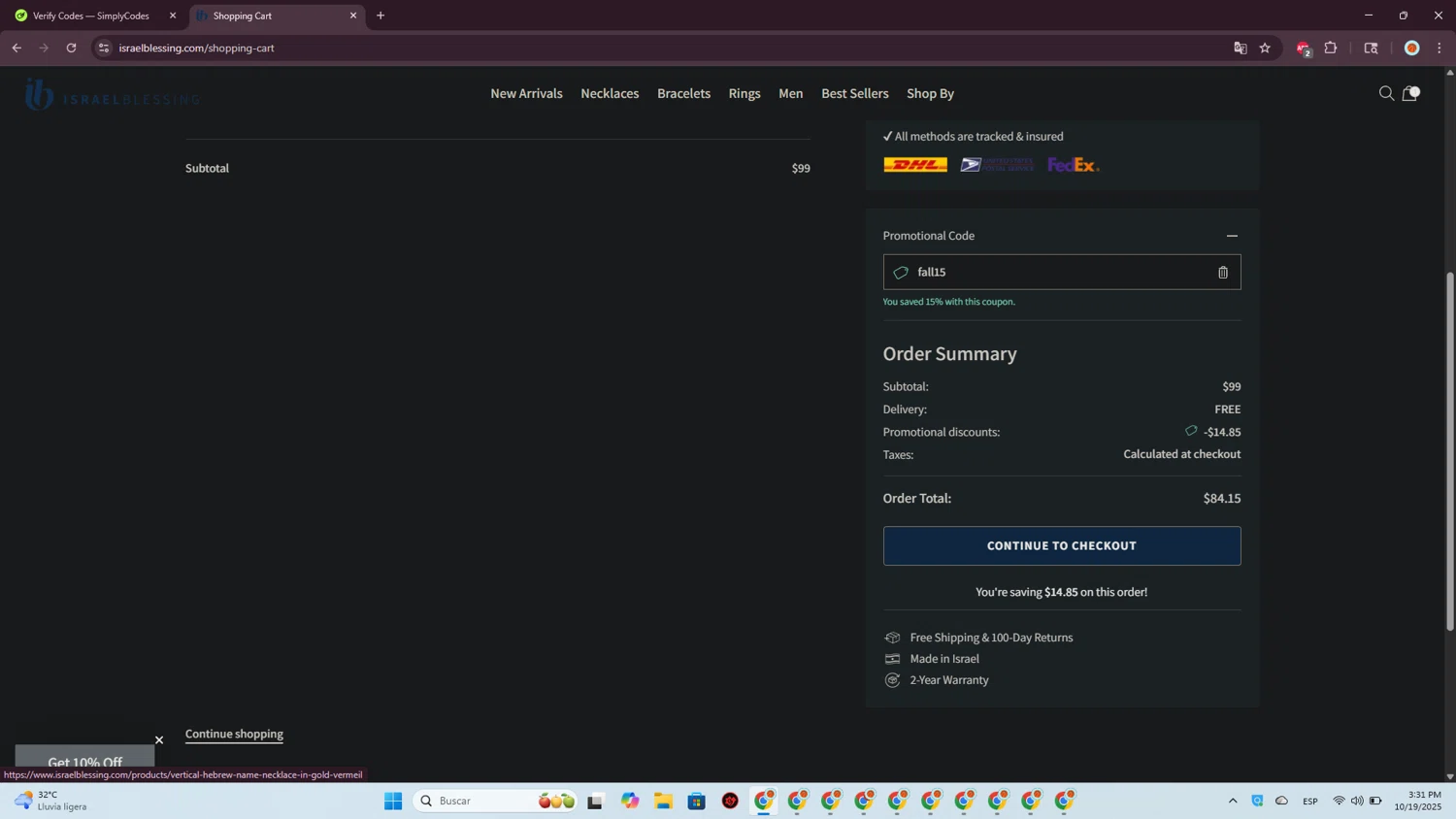Collapse the Promotional Code section
Viewport: 1456px width, 819px height.
click(x=1232, y=236)
